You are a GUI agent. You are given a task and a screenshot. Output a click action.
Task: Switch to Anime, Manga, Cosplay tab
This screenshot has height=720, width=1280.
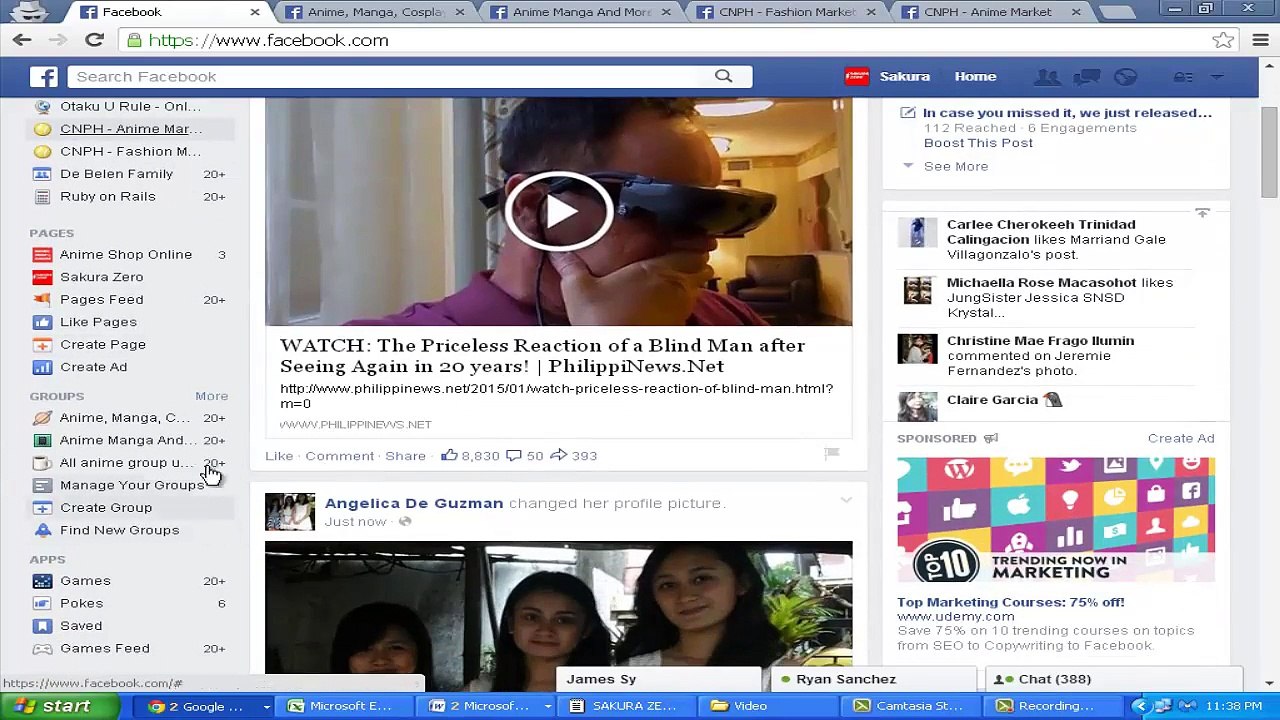375,12
